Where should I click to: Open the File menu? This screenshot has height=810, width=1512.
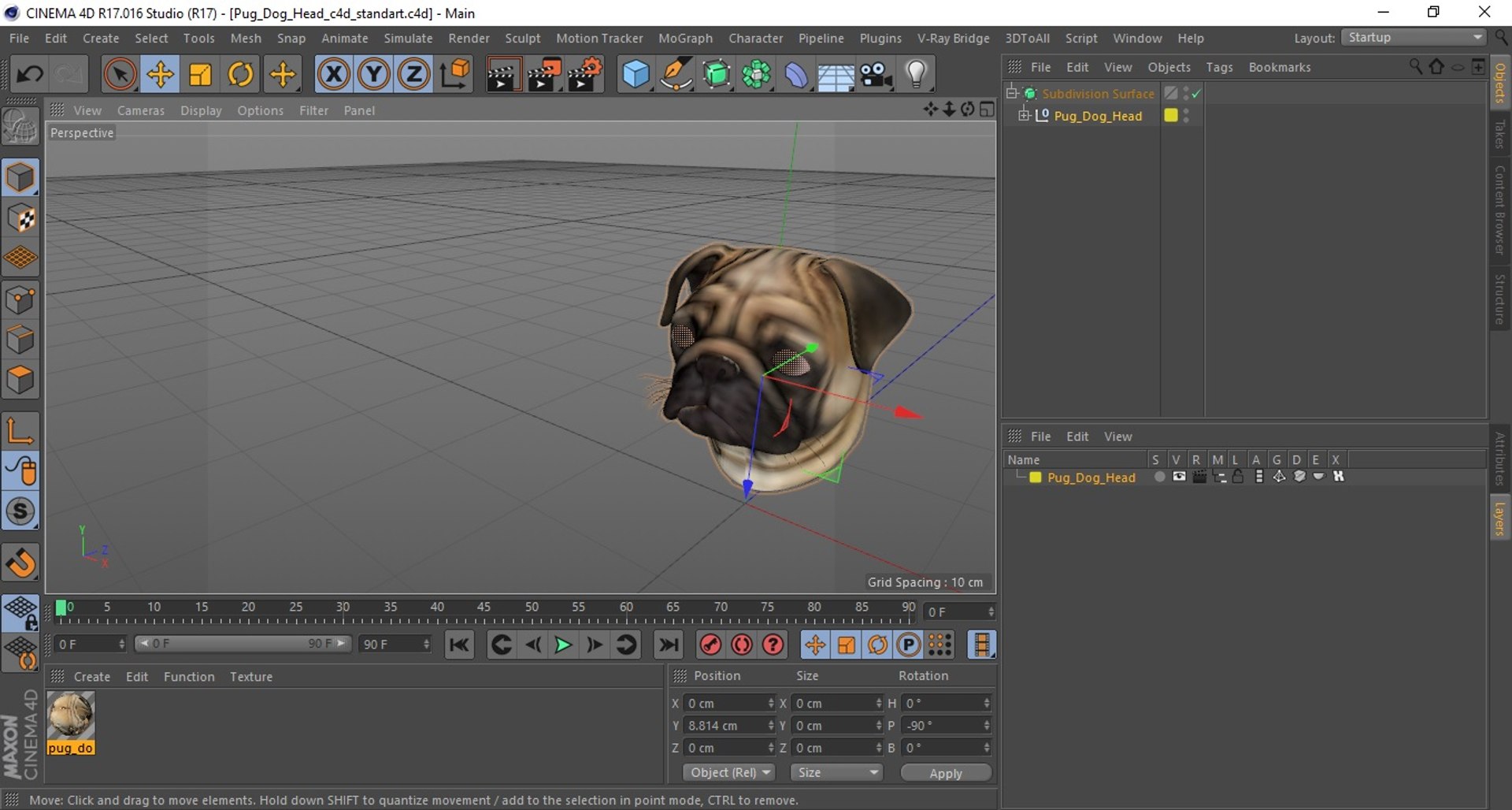tap(19, 38)
